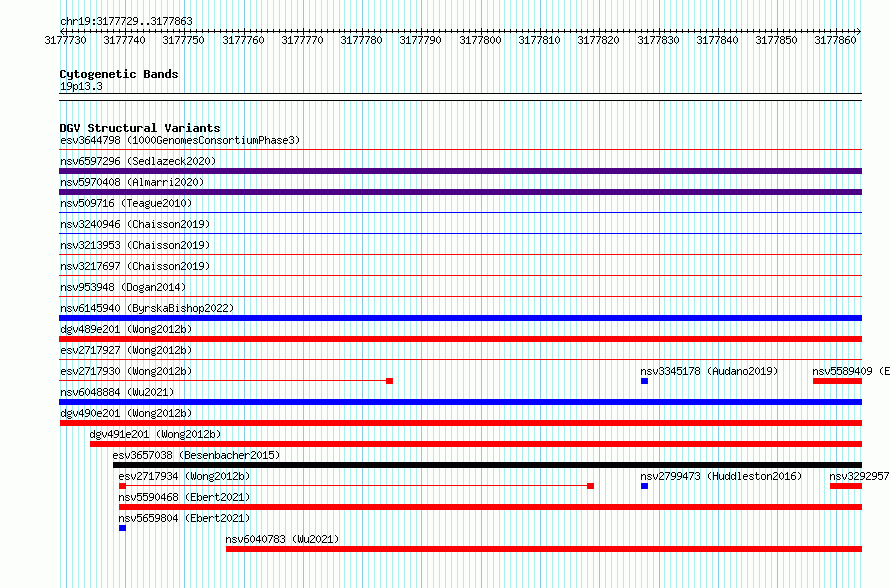Image resolution: width=890 pixels, height=588 pixels.
Task: Select ruler position 3177740
Action: (124, 40)
